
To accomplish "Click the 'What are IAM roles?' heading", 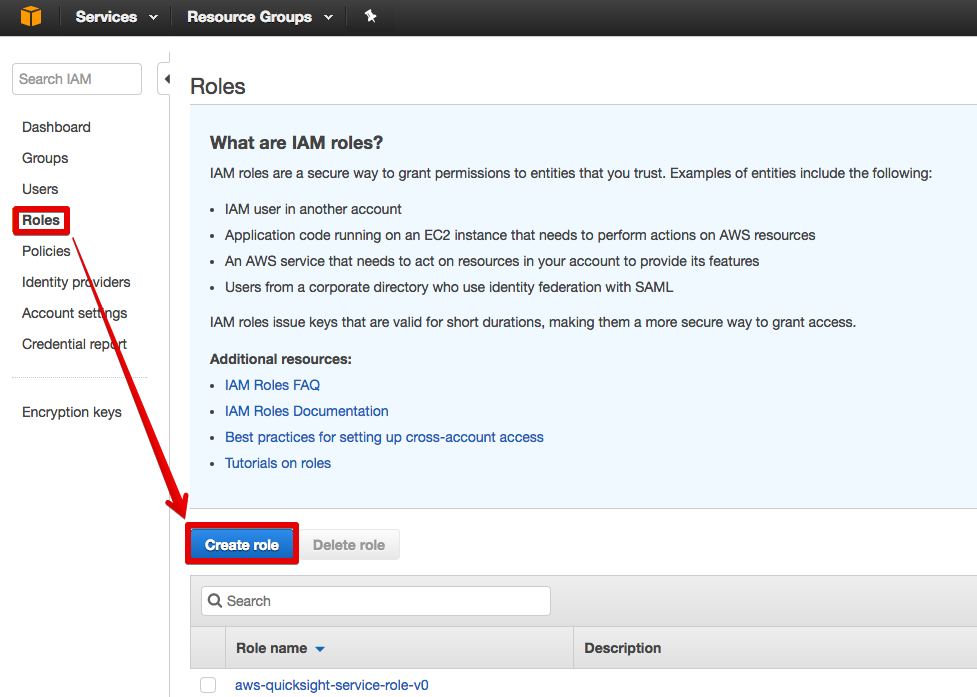I will tap(296, 143).
